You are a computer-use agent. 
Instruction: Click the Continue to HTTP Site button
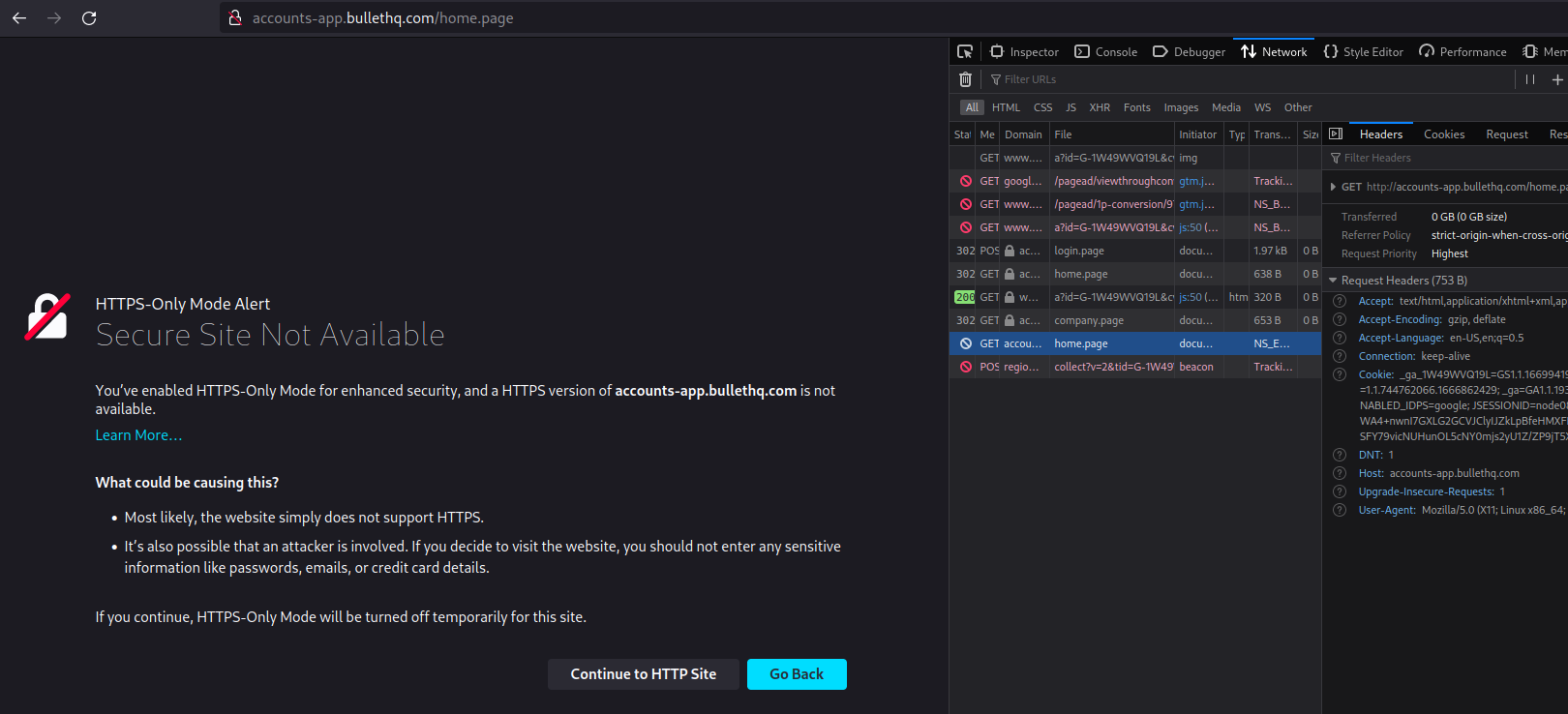[x=644, y=674]
